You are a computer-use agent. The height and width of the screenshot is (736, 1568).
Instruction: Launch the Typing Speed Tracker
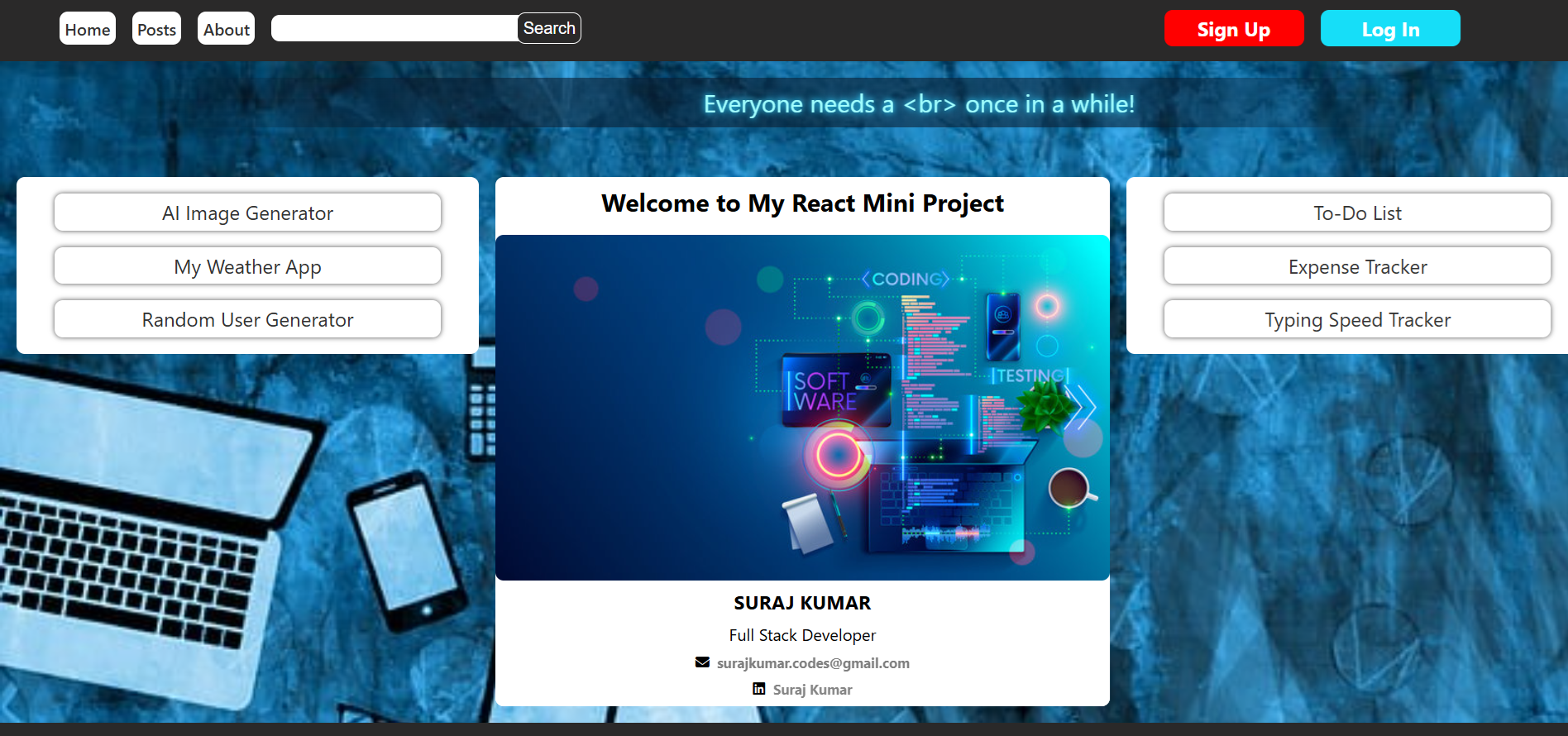1357,319
